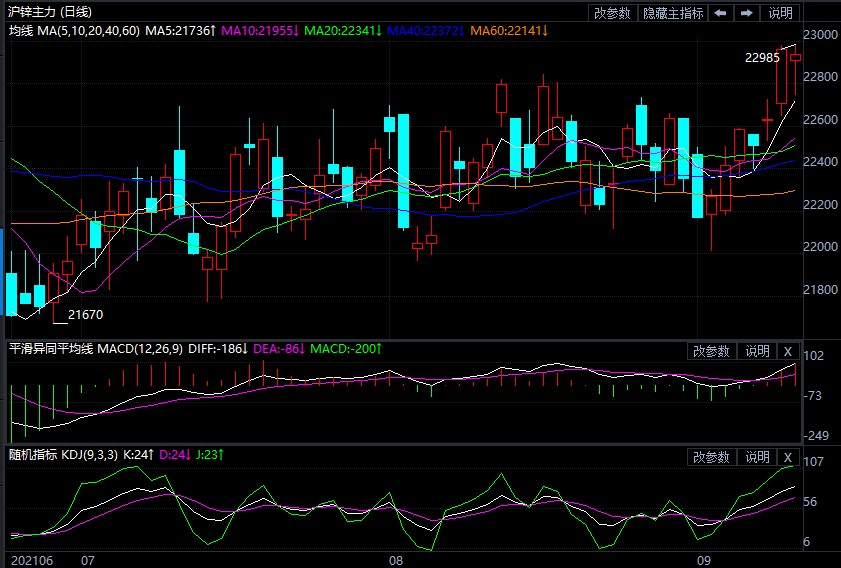The height and width of the screenshot is (568, 841).
Task: Open 说明 in the KDJ panel
Action: [757, 457]
